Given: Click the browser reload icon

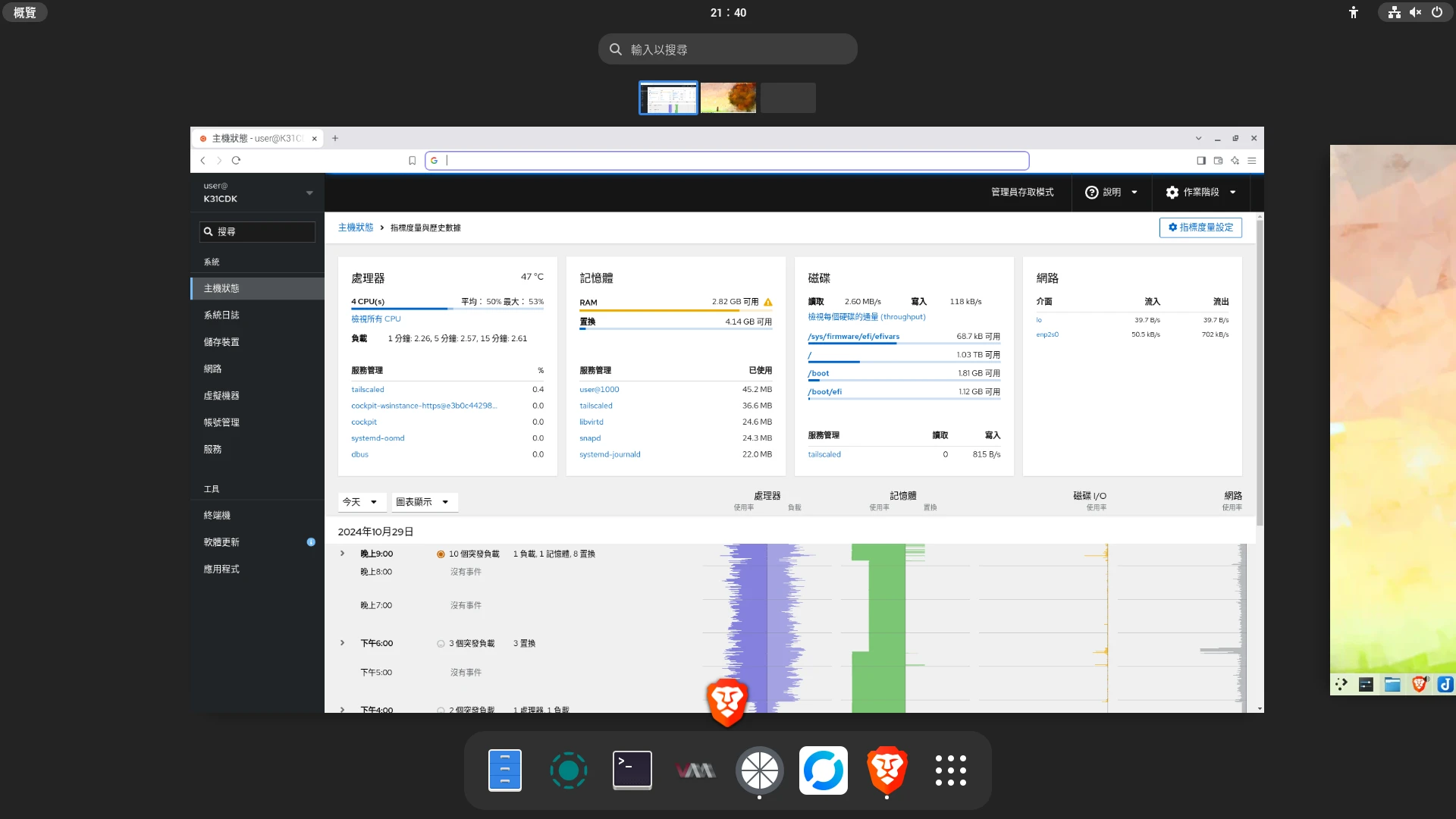Looking at the screenshot, I should pos(236,160).
